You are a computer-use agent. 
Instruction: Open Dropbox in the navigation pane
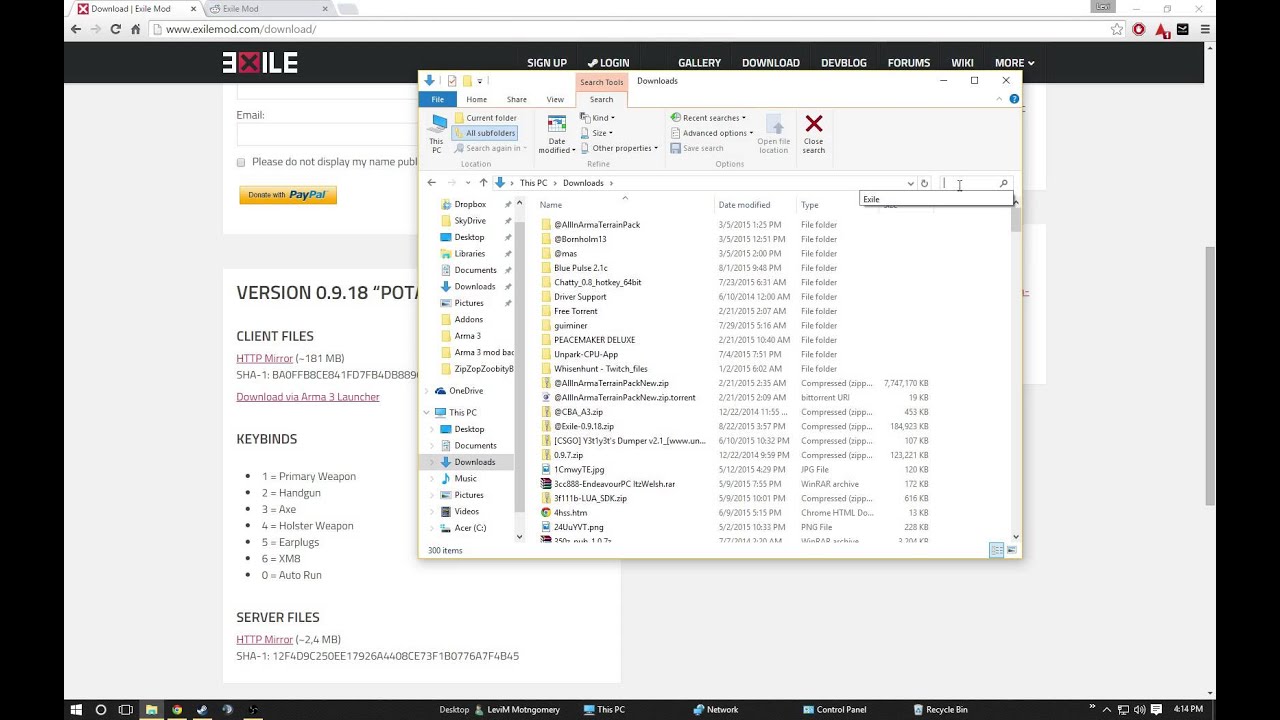[x=470, y=204]
